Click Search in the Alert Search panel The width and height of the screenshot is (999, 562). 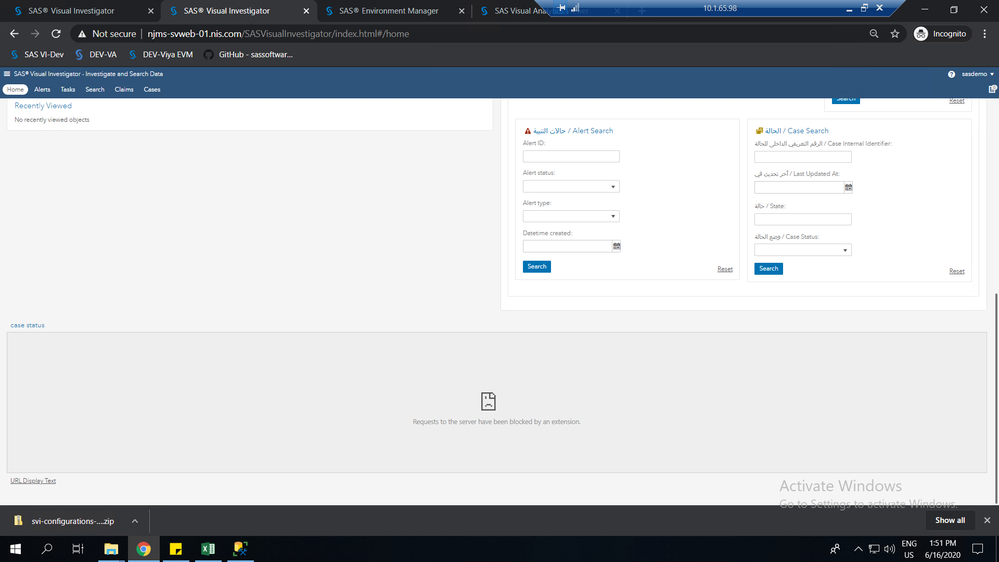tap(536, 266)
